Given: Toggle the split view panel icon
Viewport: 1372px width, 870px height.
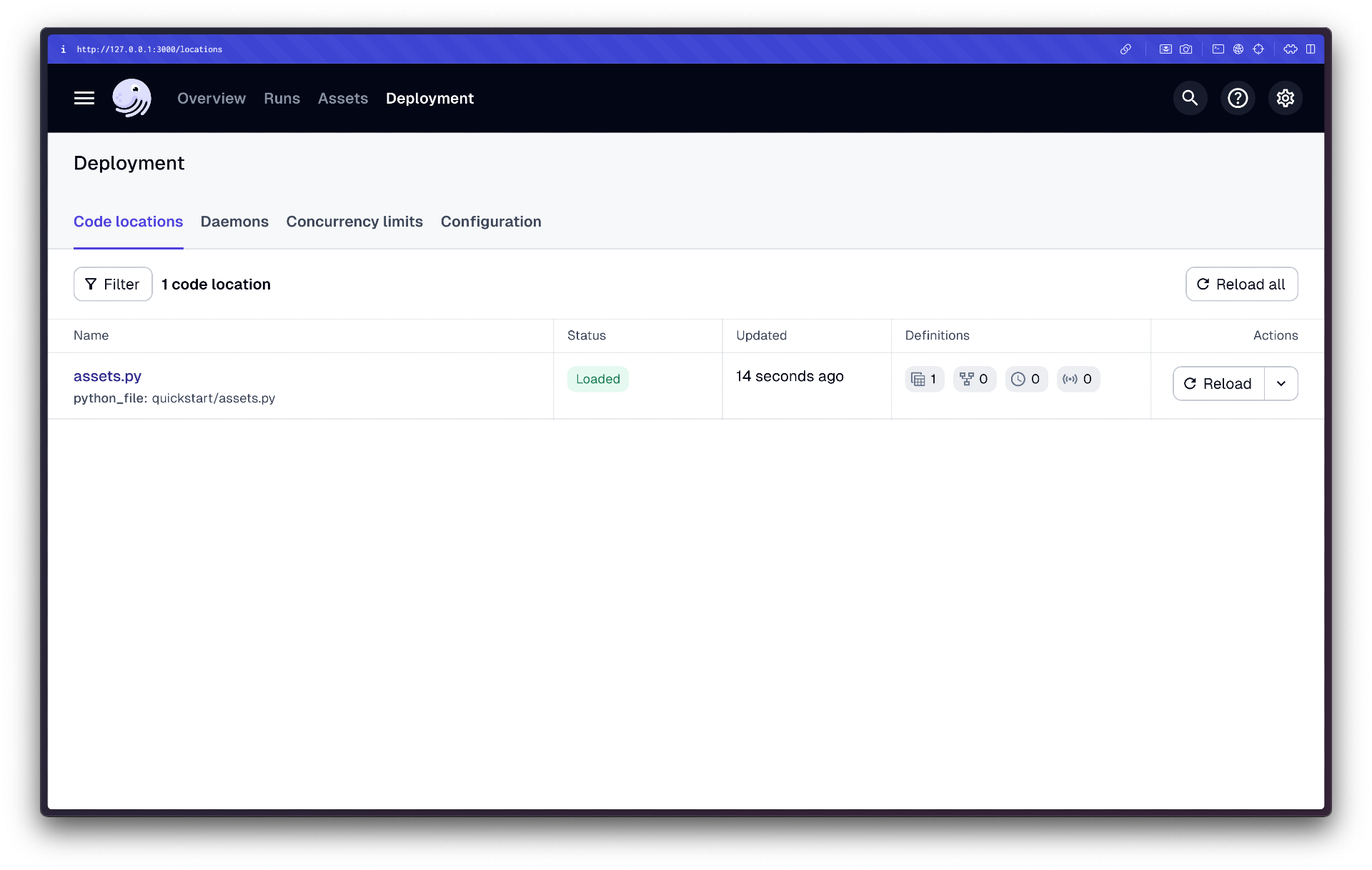Looking at the screenshot, I should tap(1311, 49).
